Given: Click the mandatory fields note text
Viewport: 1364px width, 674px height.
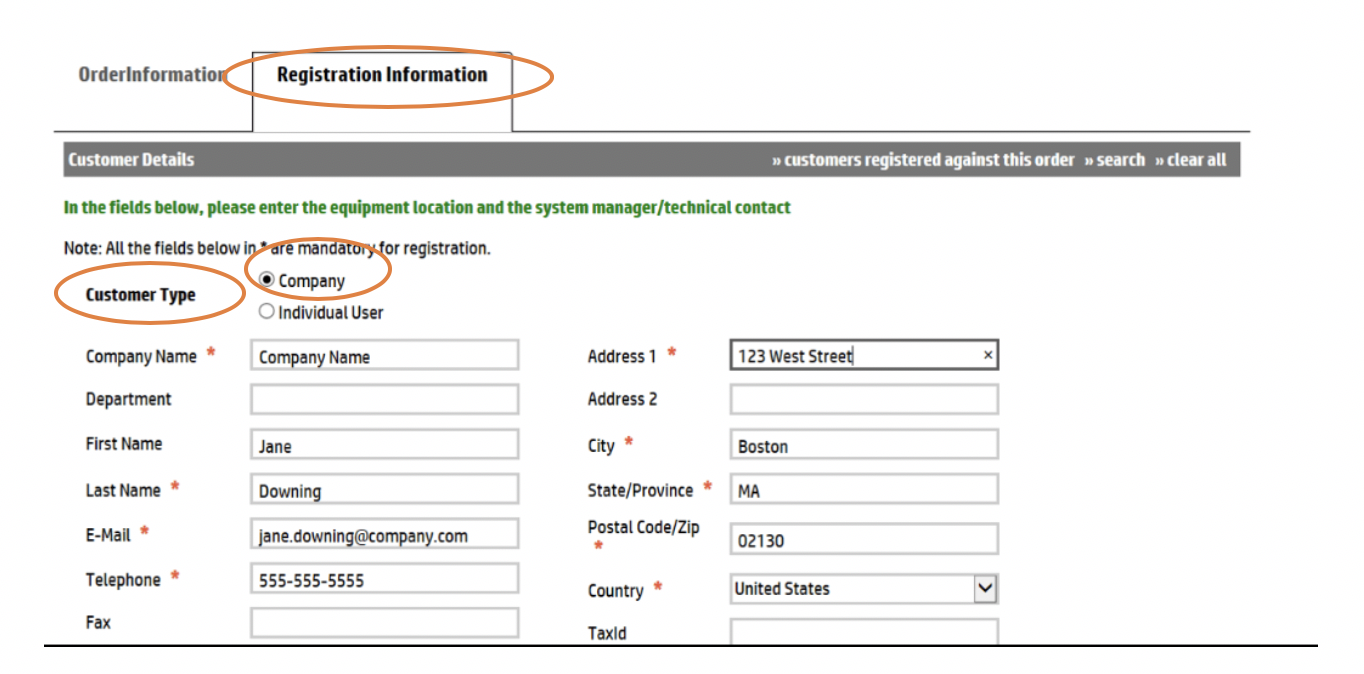Looking at the screenshot, I should tap(277, 248).
